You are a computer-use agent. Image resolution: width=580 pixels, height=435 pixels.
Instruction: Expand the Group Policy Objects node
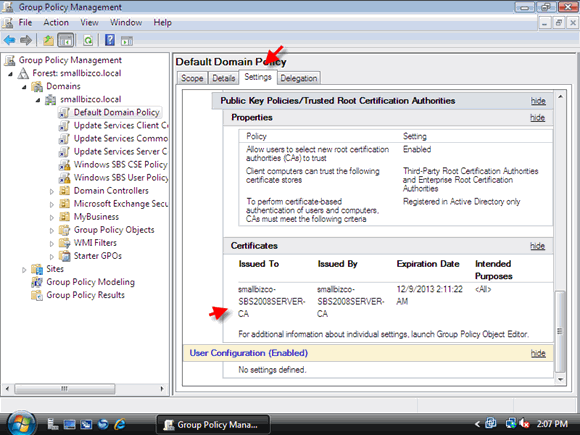coord(52,230)
